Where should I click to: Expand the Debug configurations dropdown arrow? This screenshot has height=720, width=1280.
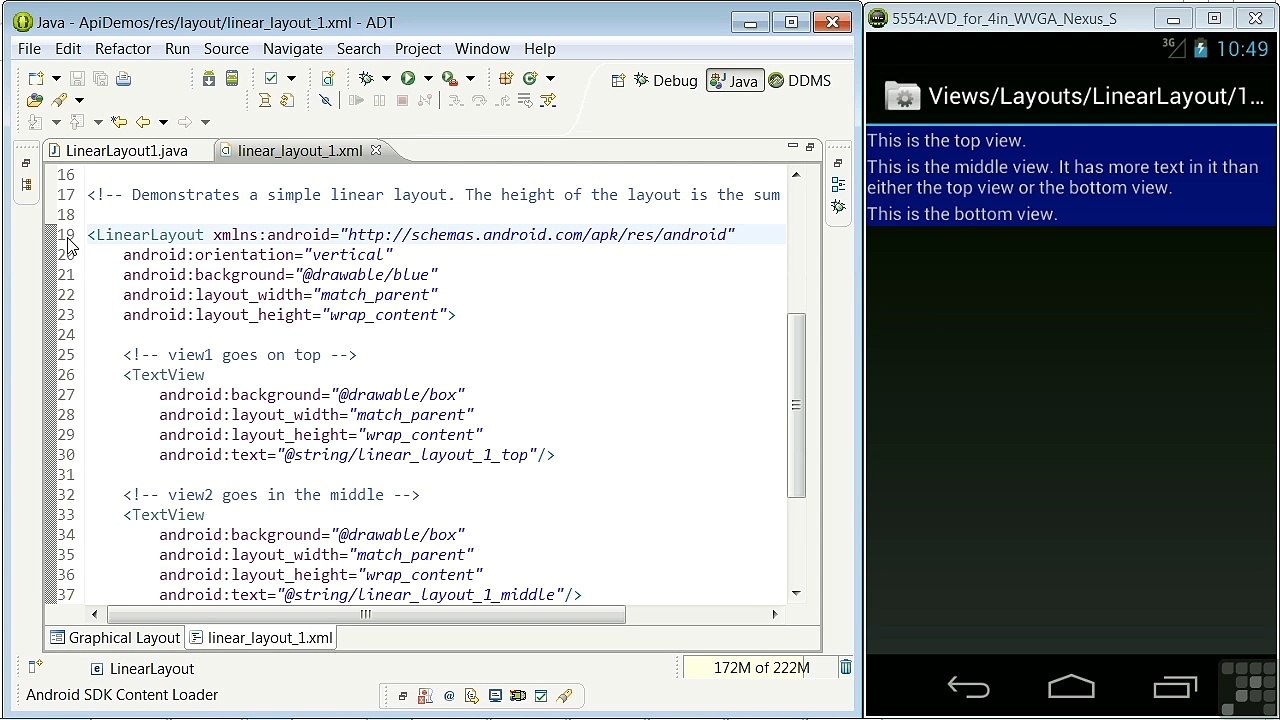(x=386, y=78)
